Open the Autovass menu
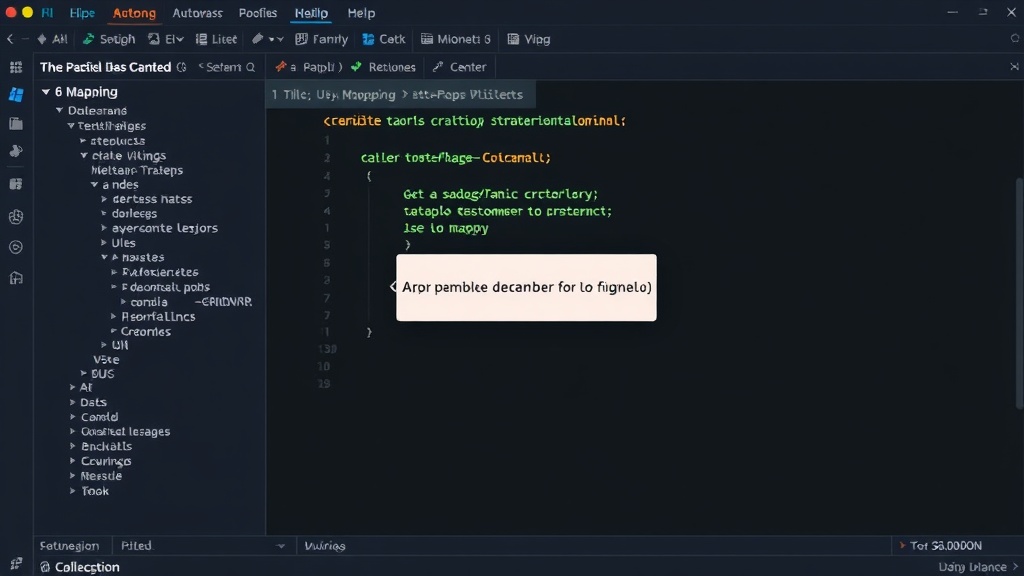The image size is (1024, 576). (x=197, y=13)
